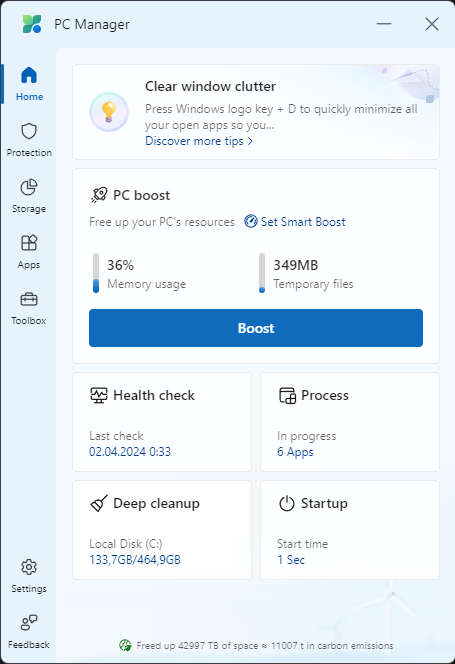Click the Freed up 42997 TB status text

coord(265,645)
